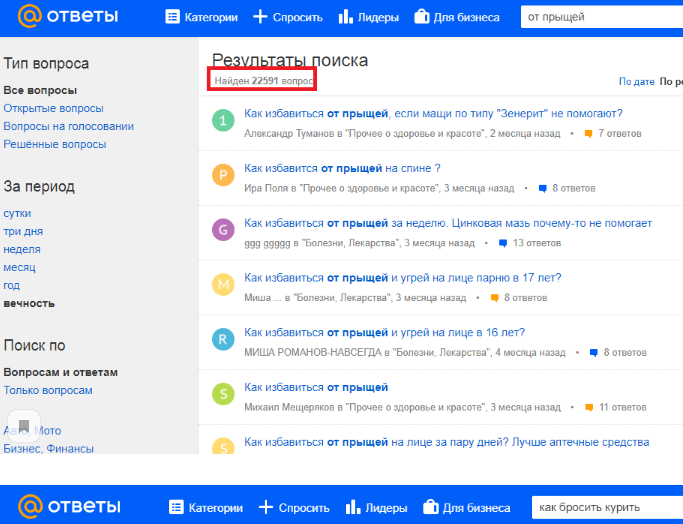Sort results По дате
683x524 pixels.
[x=636, y=81]
